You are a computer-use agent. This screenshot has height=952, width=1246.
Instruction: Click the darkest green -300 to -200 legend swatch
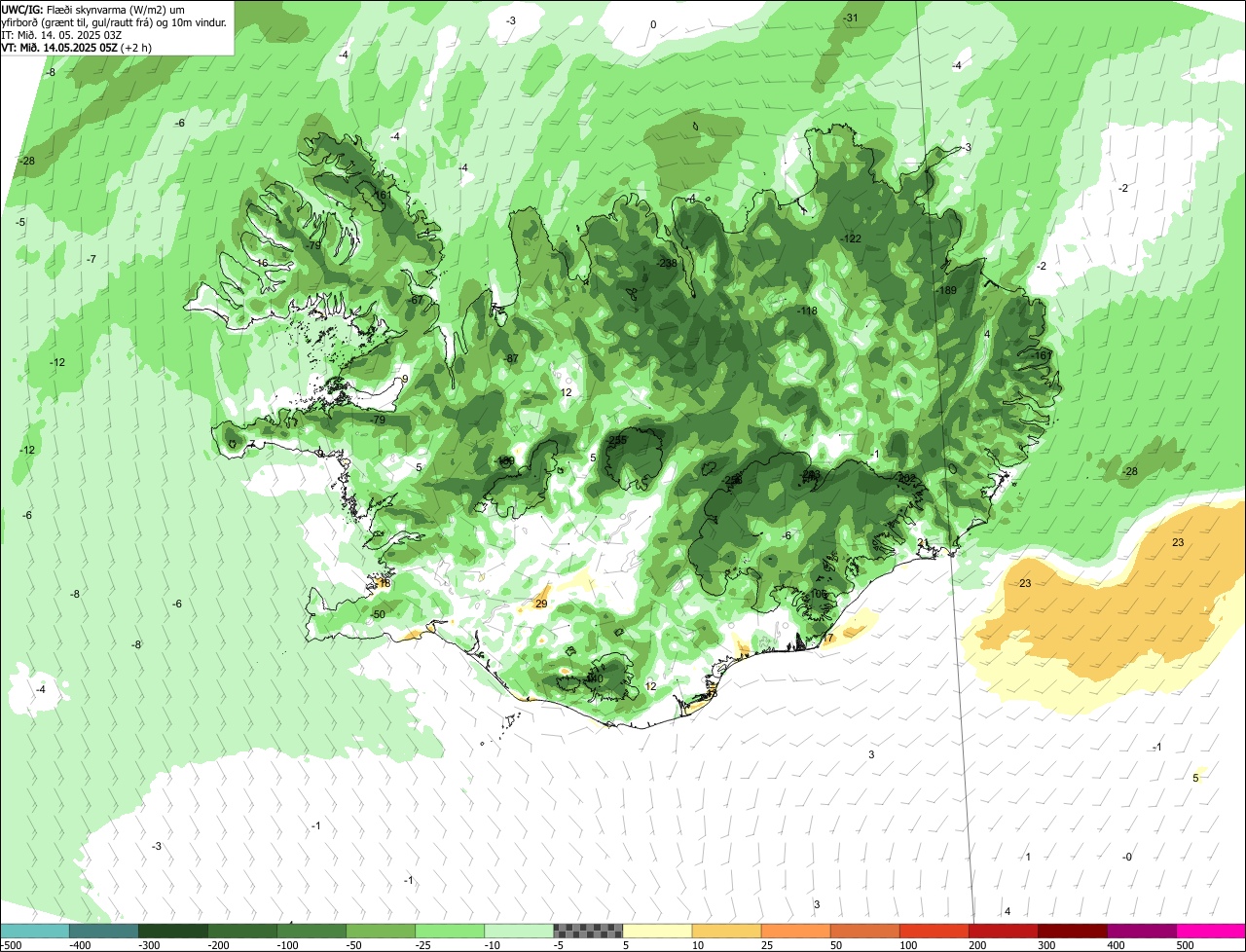point(173,931)
